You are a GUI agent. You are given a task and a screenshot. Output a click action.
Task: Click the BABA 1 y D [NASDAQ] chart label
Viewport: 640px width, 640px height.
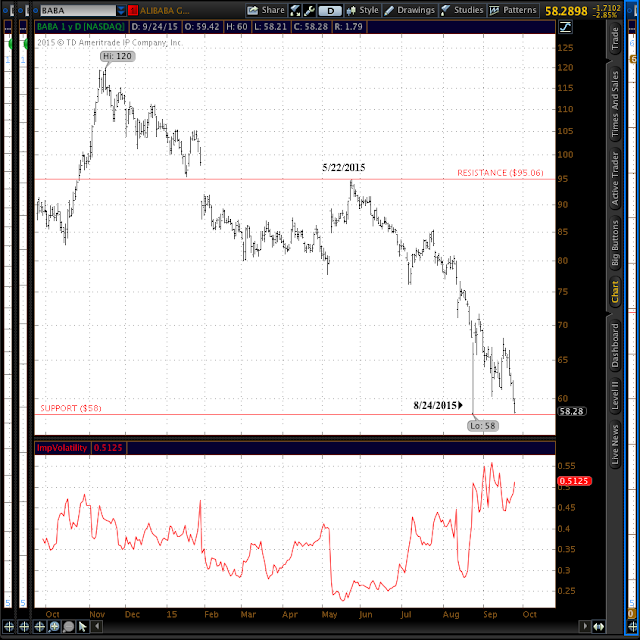pyautogui.click(x=80, y=27)
